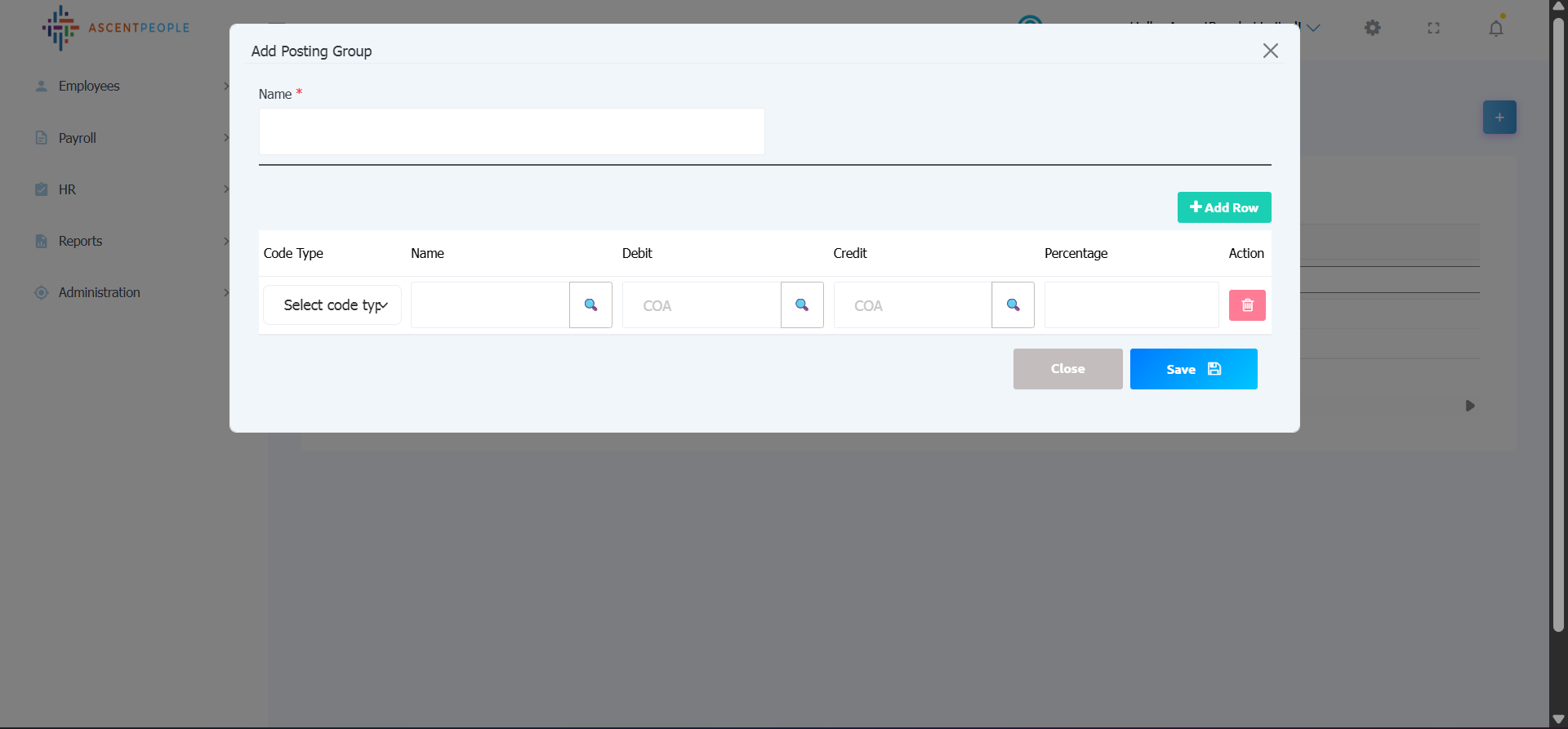Expand the user profile dropdown chevron
Screen dimensions: 1568x729
click(x=1313, y=28)
